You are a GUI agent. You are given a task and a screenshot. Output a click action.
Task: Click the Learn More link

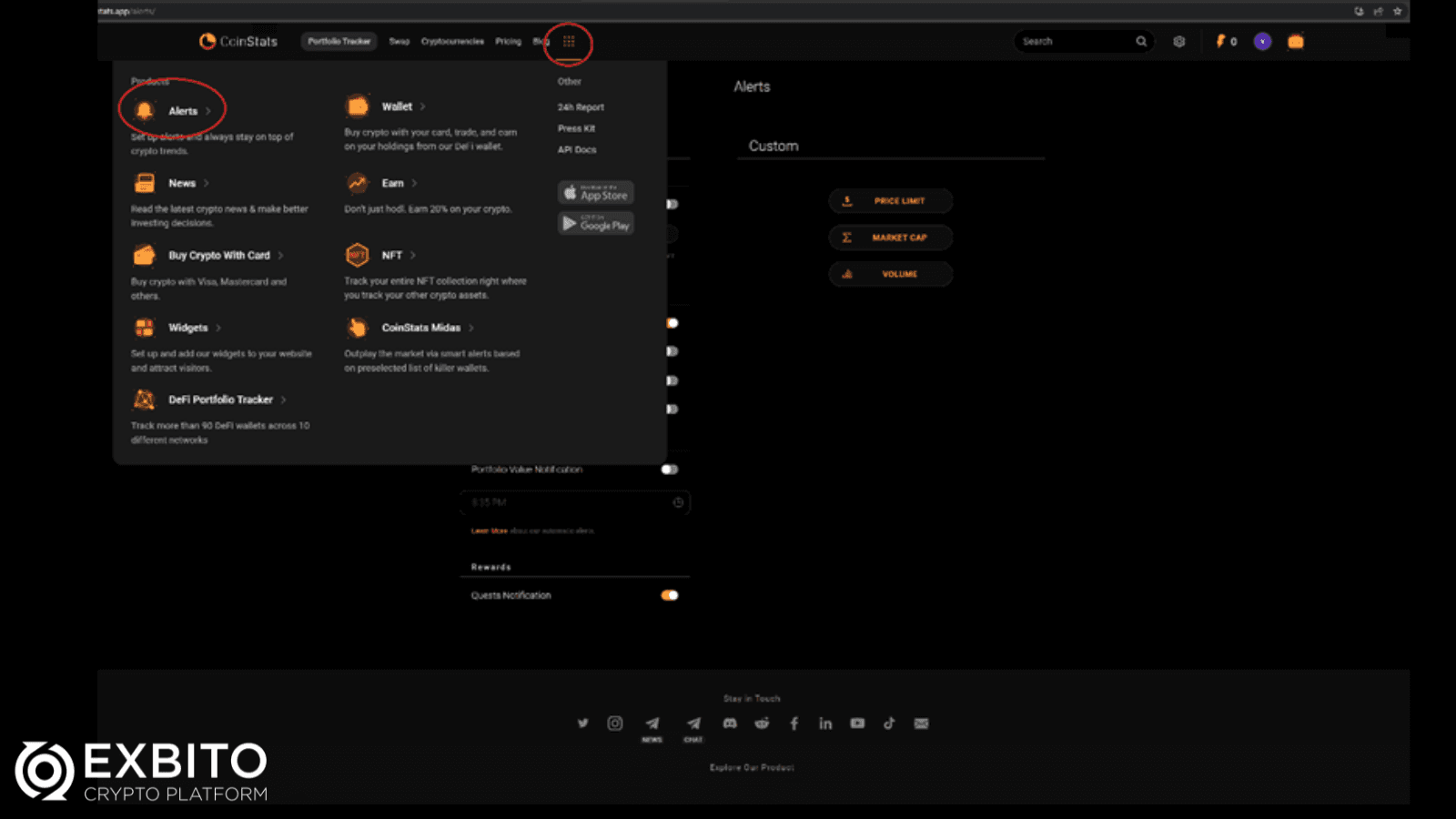(x=489, y=531)
